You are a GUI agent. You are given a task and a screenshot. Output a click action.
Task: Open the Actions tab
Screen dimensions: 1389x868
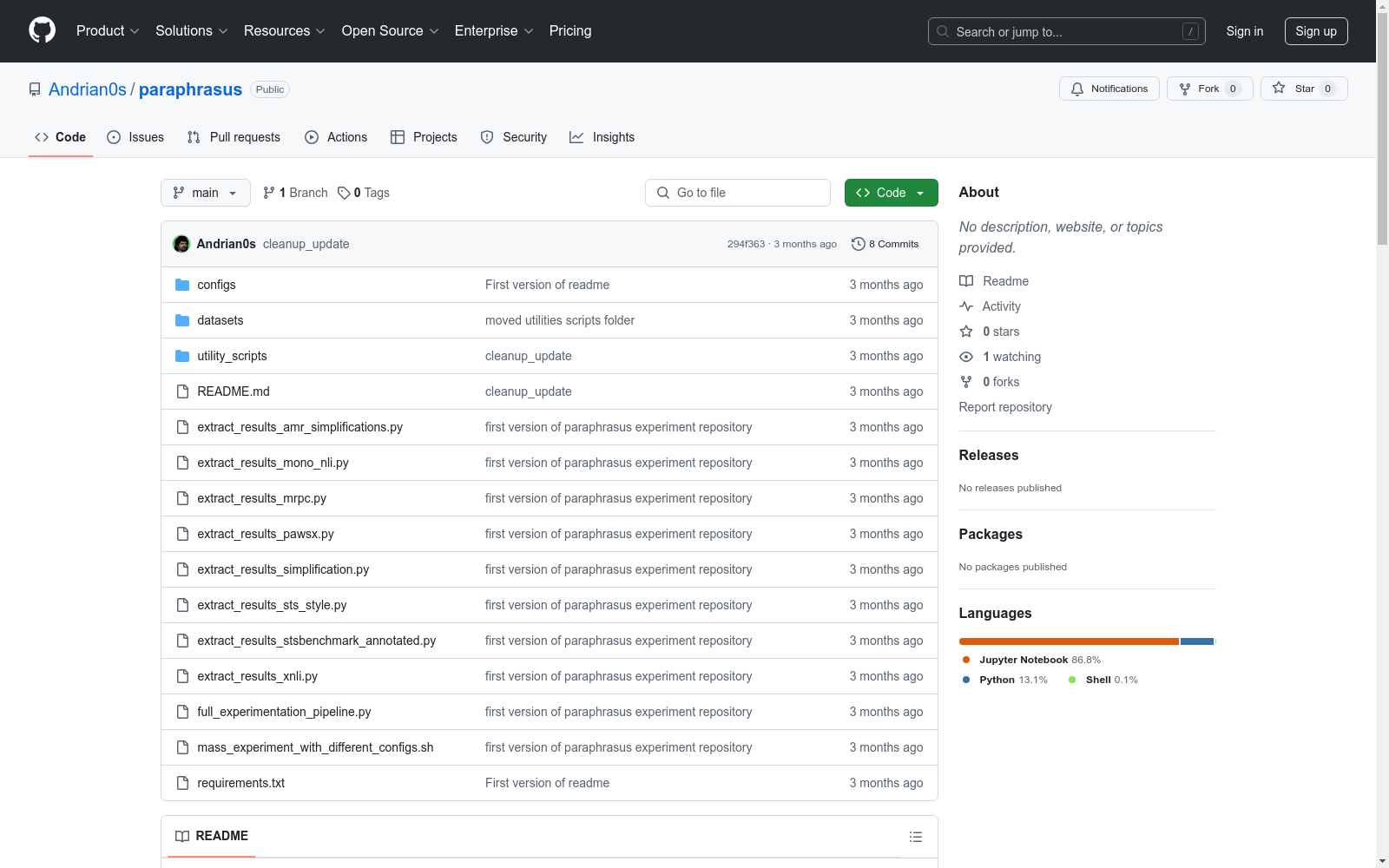[336, 137]
